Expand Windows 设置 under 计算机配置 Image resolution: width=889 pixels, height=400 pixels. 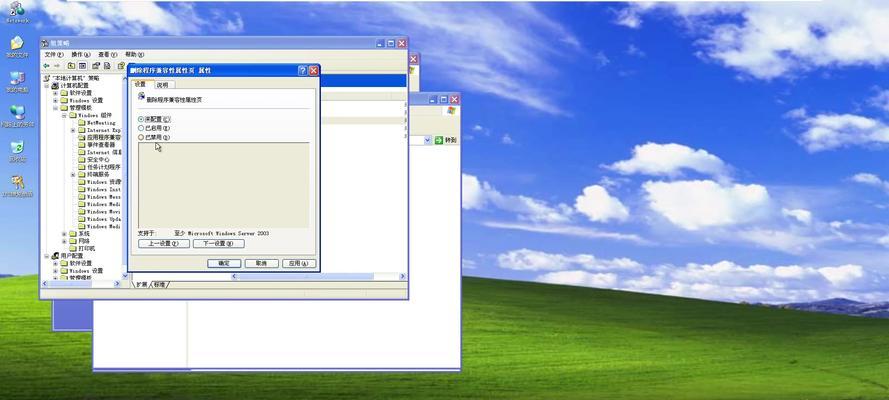coord(56,100)
